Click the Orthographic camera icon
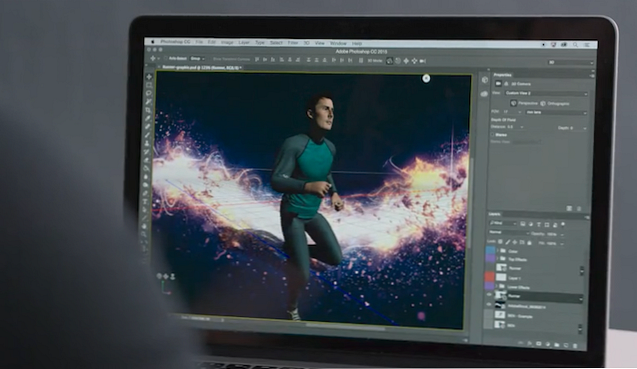 pos(543,103)
